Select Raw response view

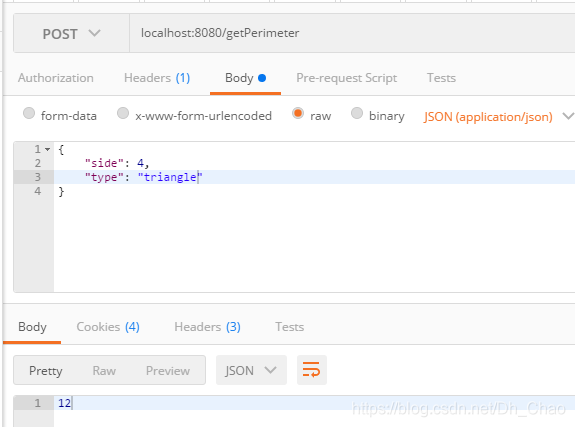[x=104, y=371]
